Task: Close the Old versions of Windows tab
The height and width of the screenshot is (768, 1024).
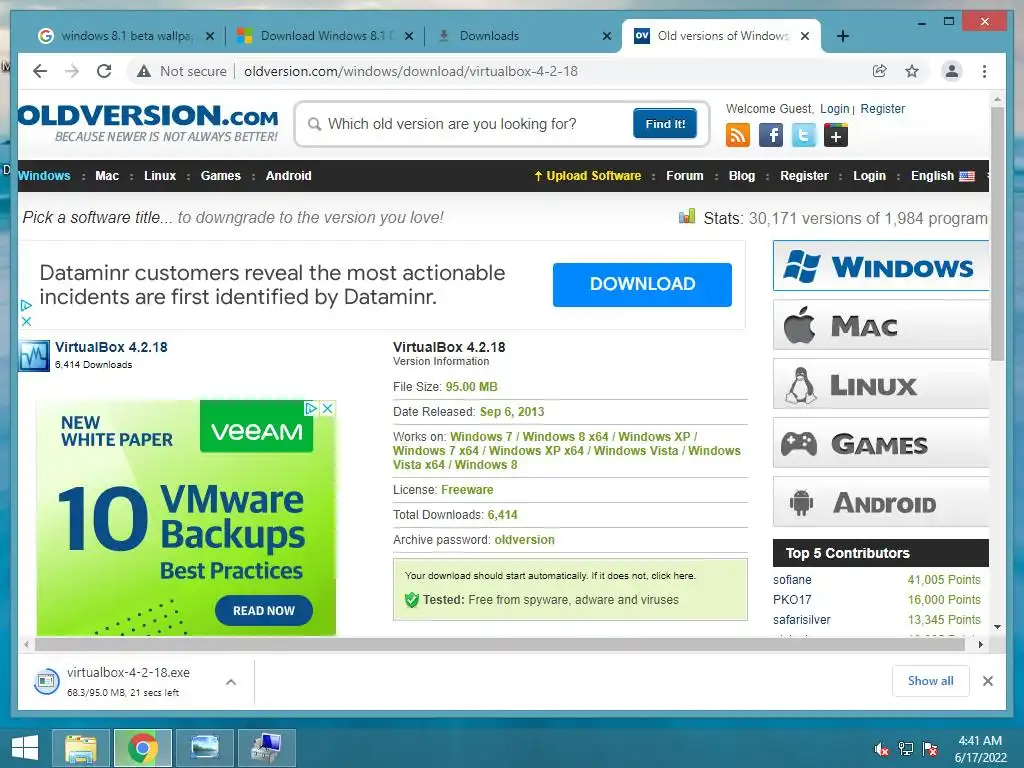Action: (x=805, y=36)
